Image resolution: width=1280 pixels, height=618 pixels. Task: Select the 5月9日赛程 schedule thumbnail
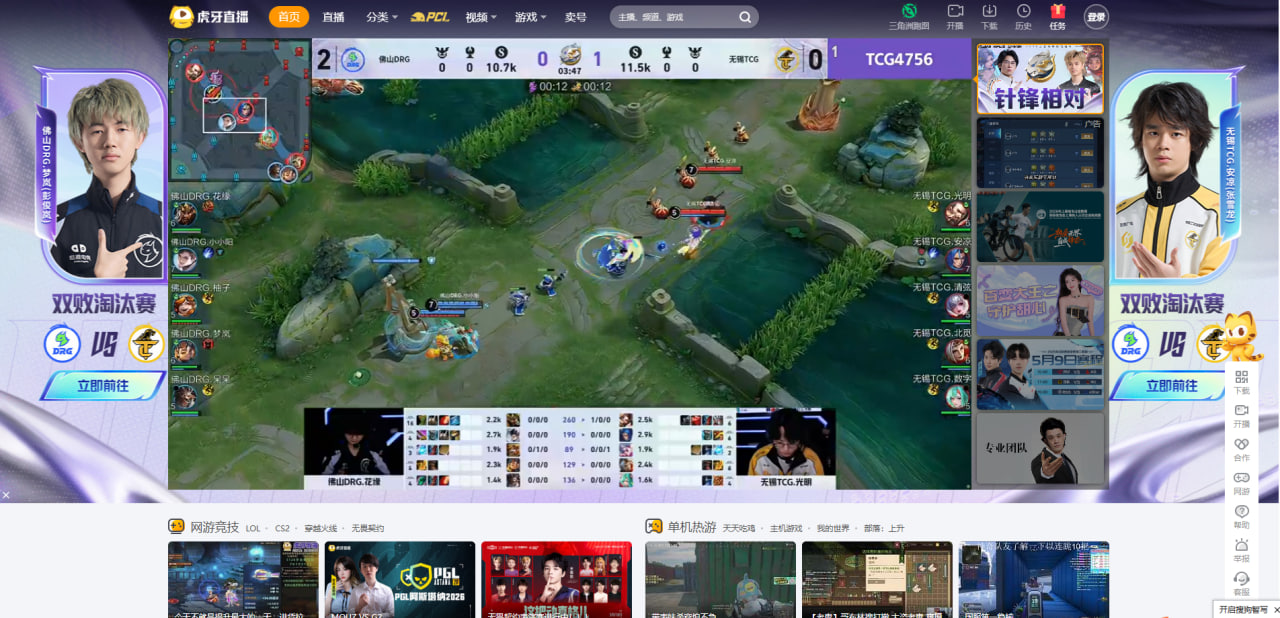1040,374
